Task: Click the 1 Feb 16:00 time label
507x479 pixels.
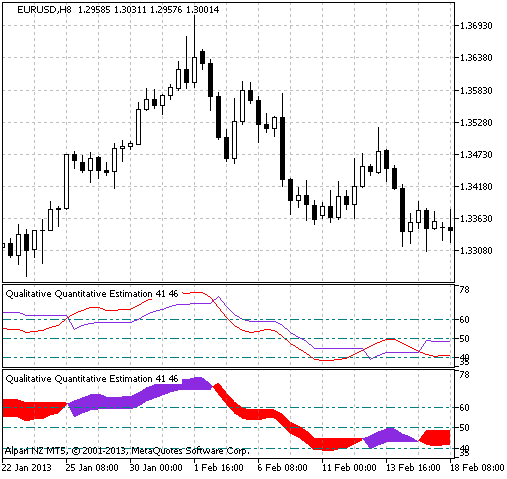Action: (x=219, y=468)
